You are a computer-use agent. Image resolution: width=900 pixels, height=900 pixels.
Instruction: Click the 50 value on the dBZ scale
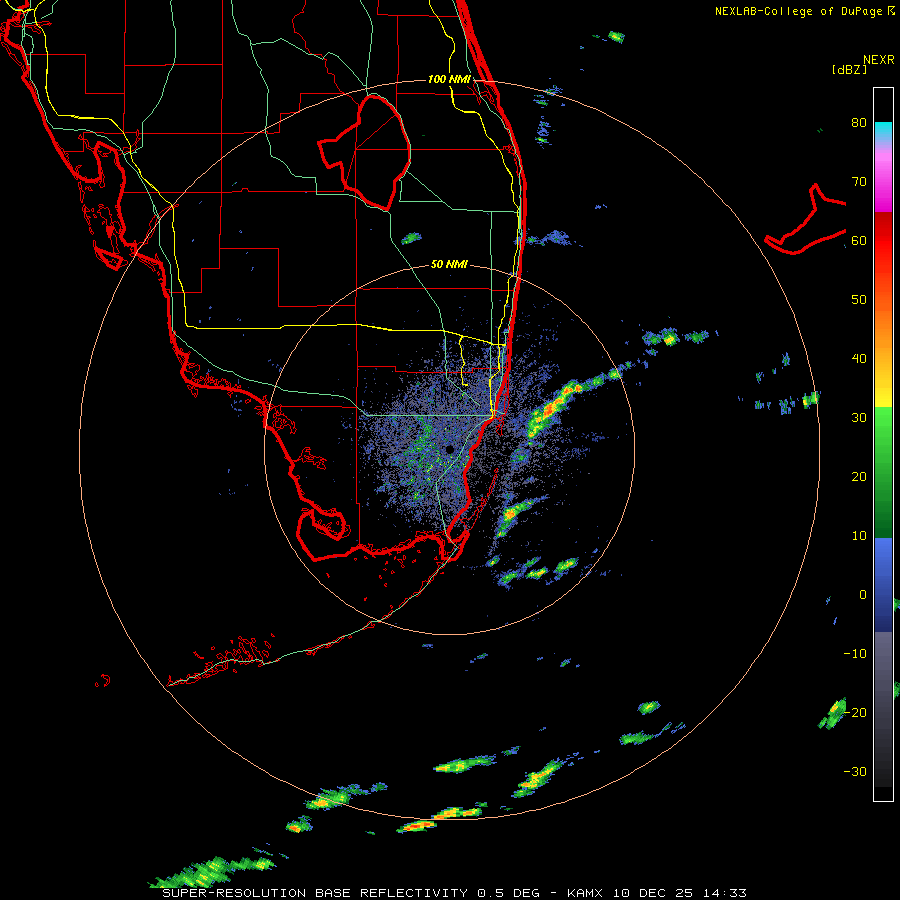coord(859,300)
